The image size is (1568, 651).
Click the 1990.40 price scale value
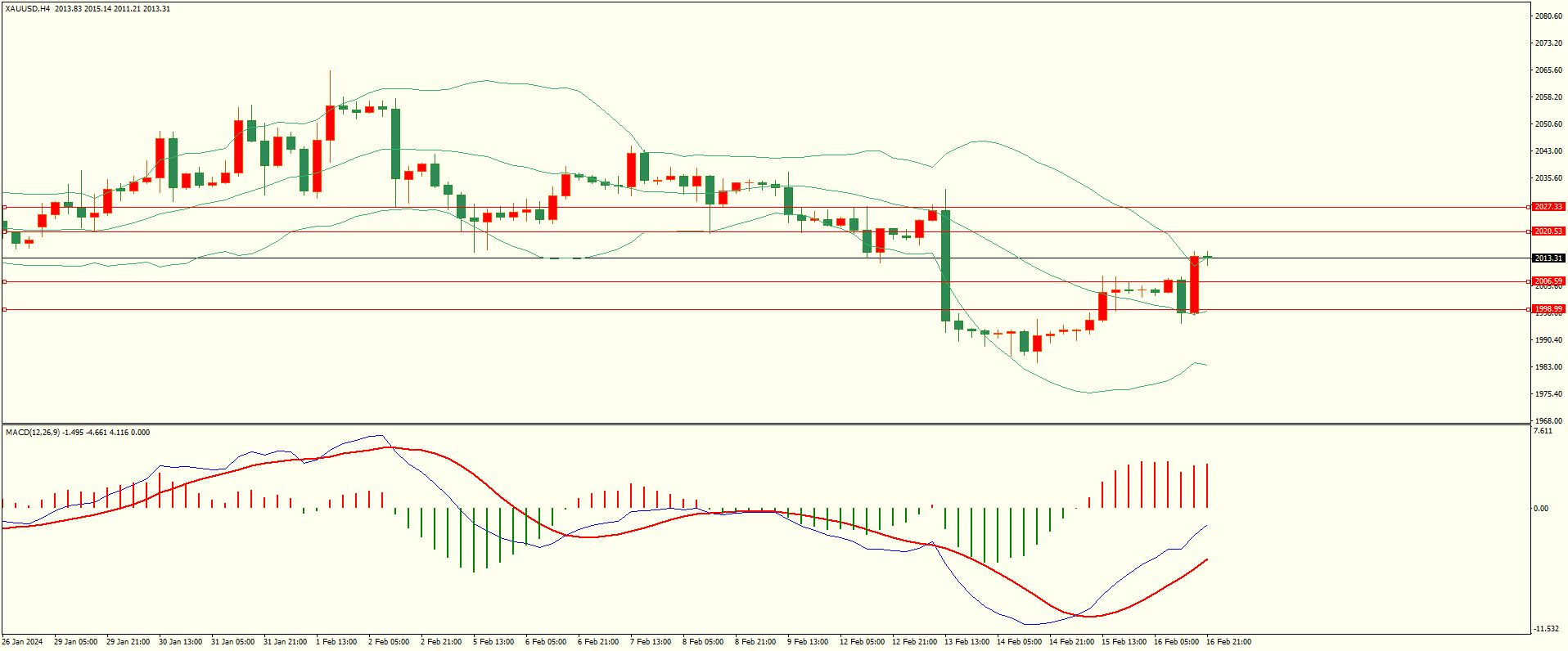pyautogui.click(x=1549, y=340)
